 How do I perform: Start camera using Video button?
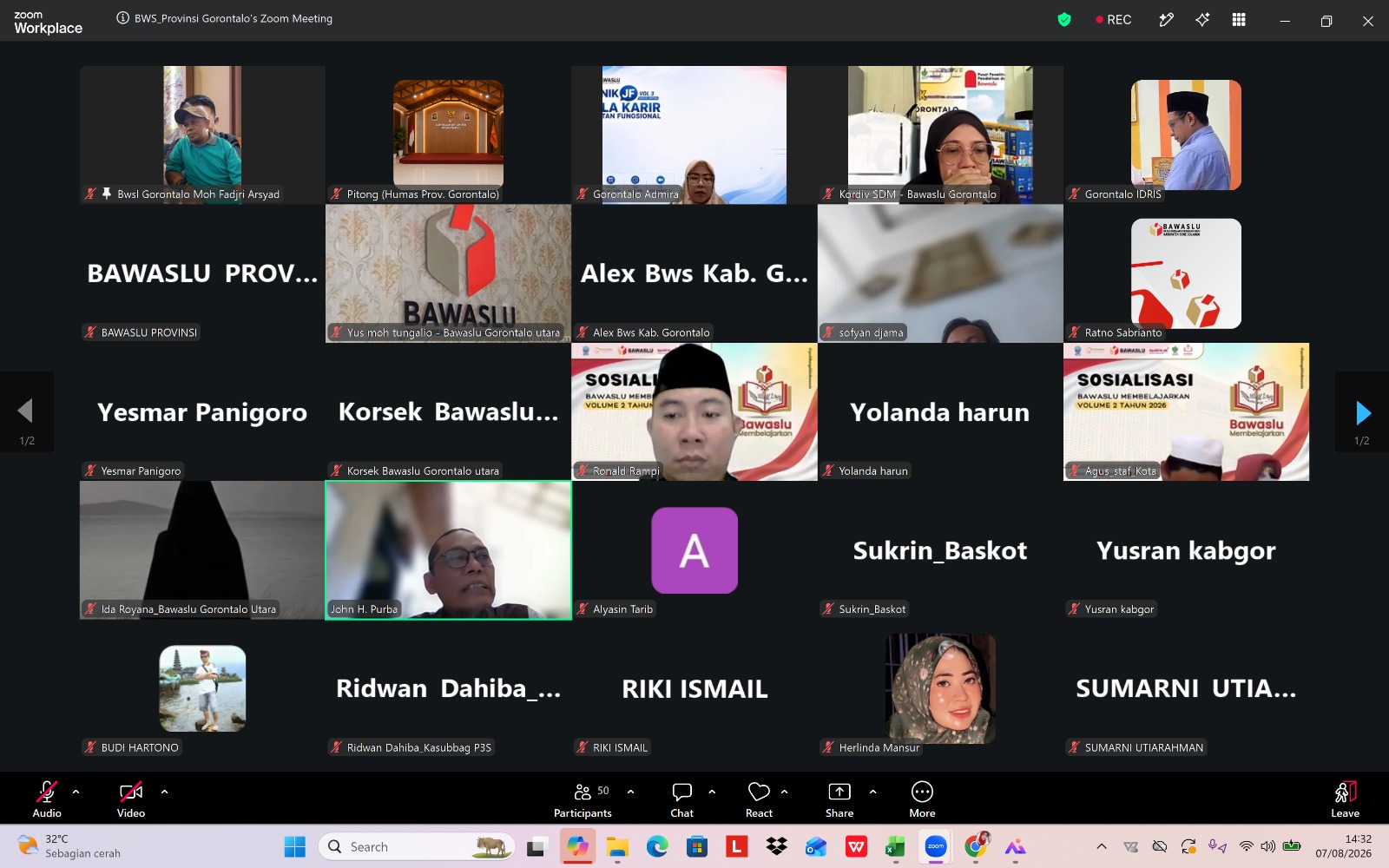pos(131,798)
